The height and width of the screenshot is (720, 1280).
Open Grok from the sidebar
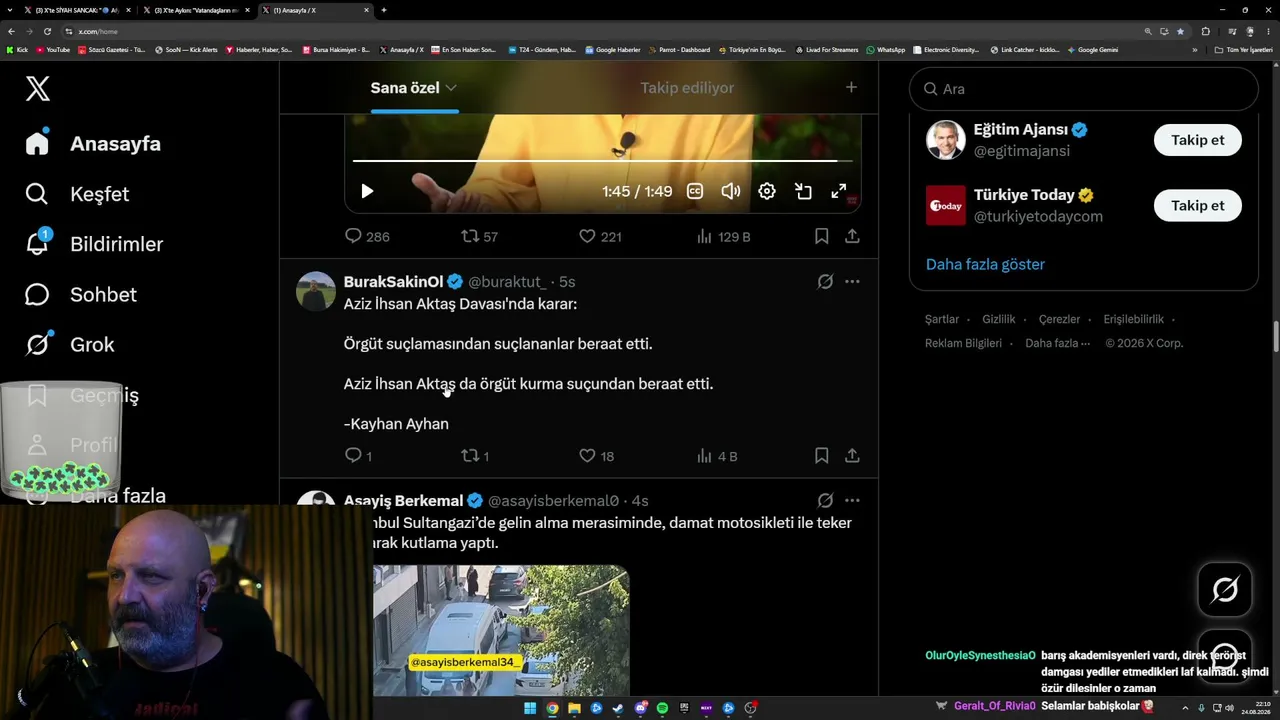(69, 344)
